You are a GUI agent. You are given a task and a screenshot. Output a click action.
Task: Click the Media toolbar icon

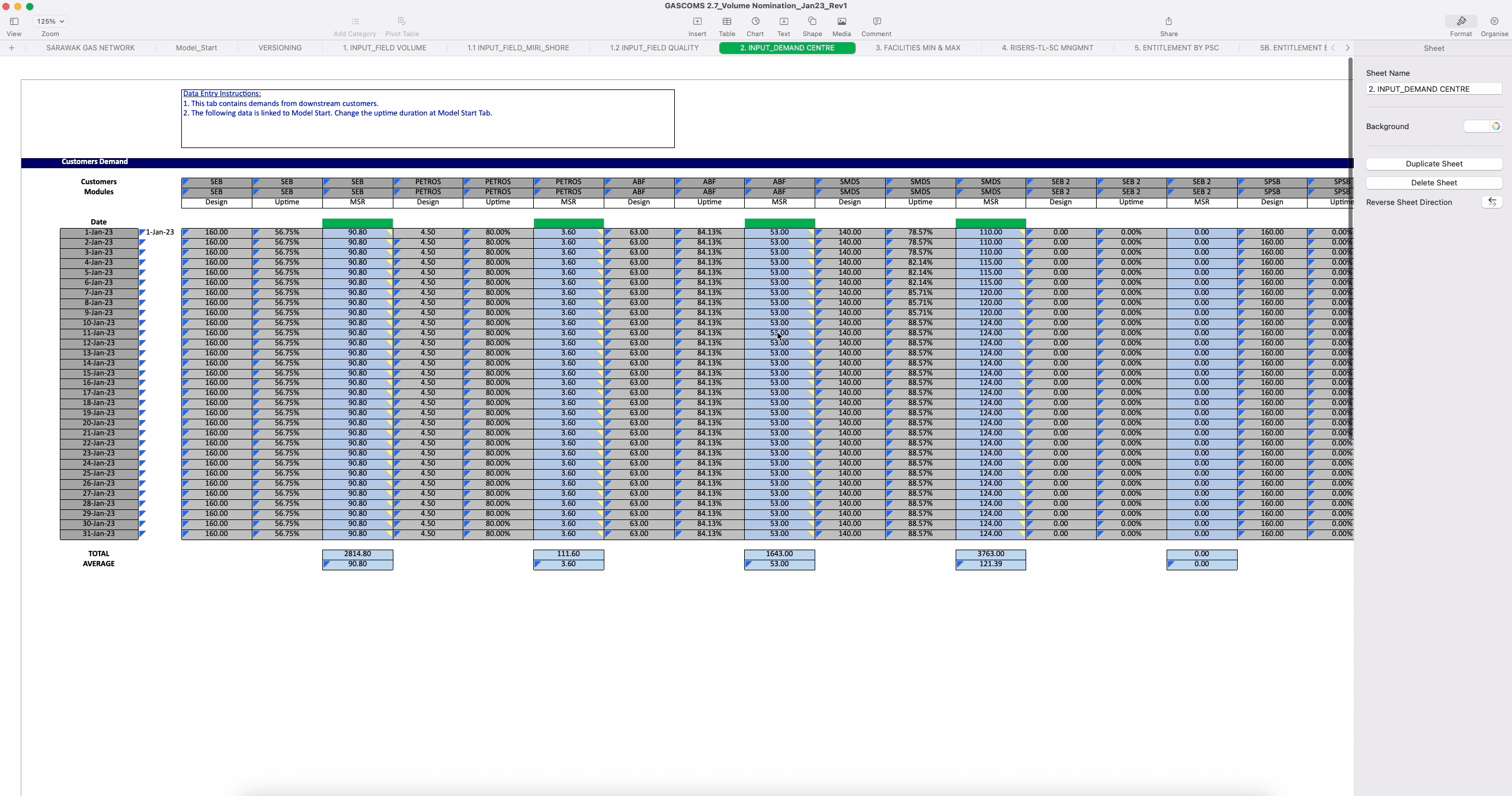(x=841, y=21)
